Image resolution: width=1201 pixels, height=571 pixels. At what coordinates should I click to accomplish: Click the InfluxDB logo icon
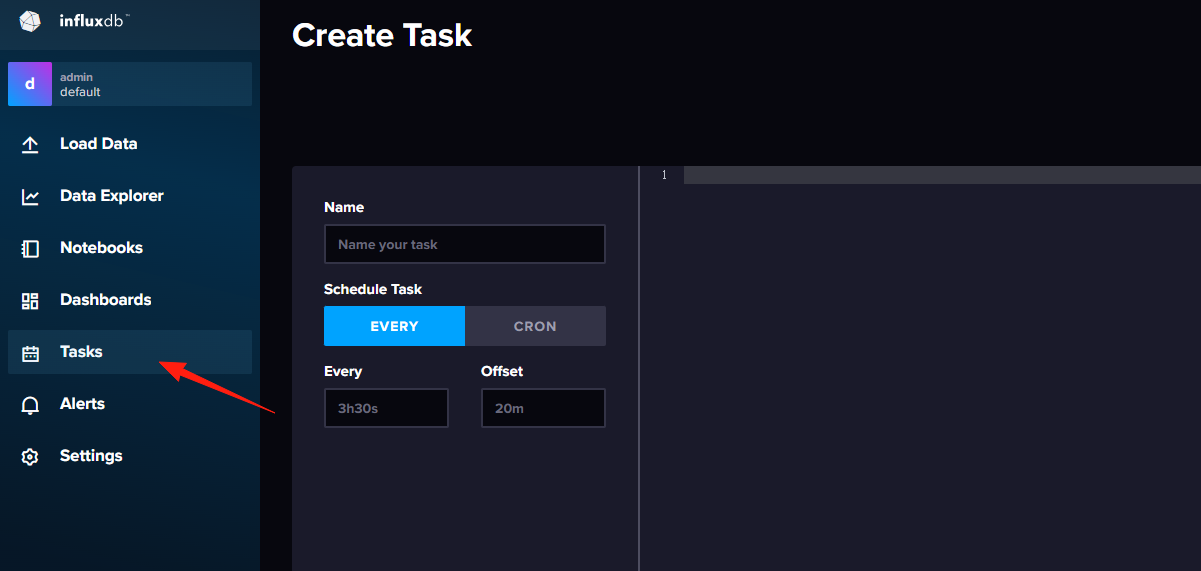(31, 20)
